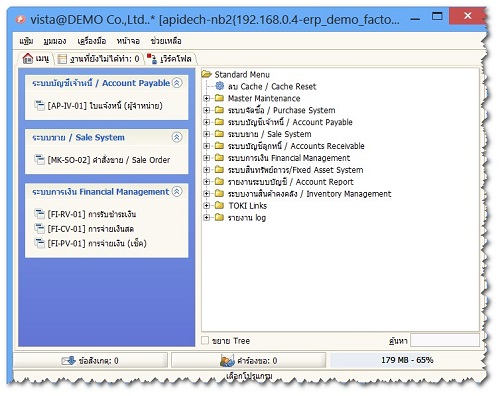Collapse the Financial Management panel
This screenshot has height=396, width=500.
tap(177, 191)
